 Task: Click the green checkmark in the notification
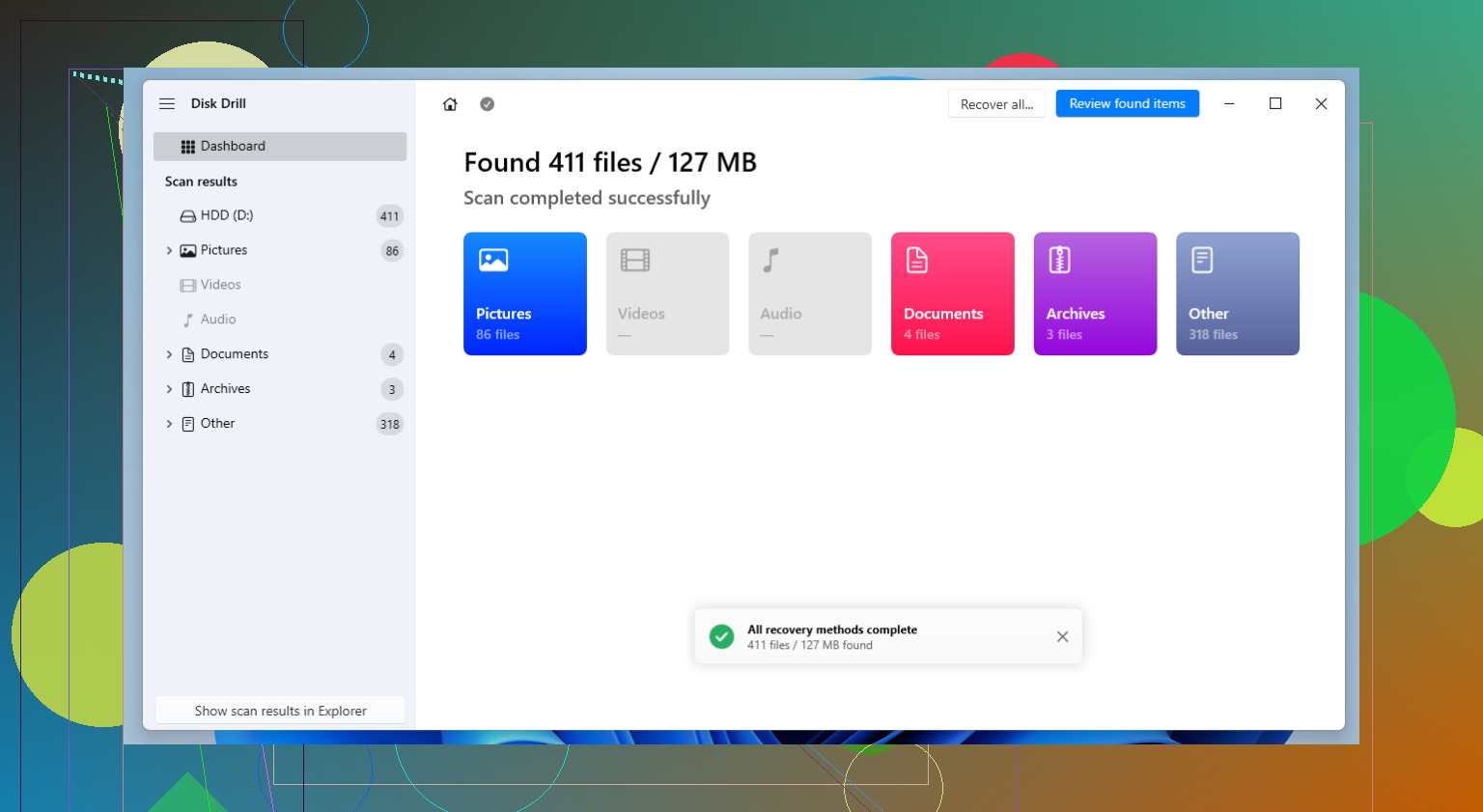coord(721,636)
